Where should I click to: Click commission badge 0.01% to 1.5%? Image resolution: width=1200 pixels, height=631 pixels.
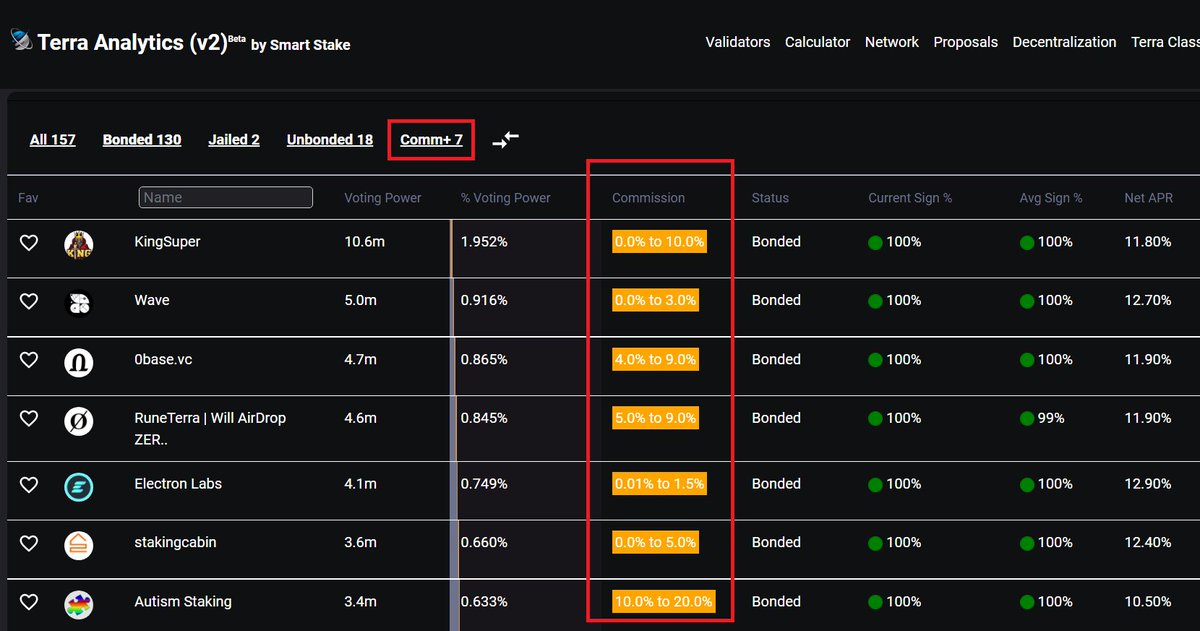point(660,483)
